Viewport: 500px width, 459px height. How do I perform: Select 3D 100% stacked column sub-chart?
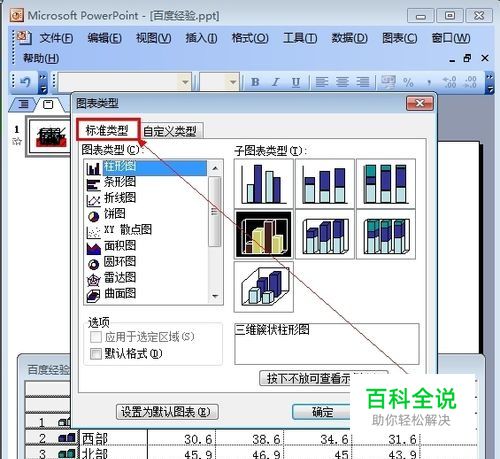click(386, 234)
